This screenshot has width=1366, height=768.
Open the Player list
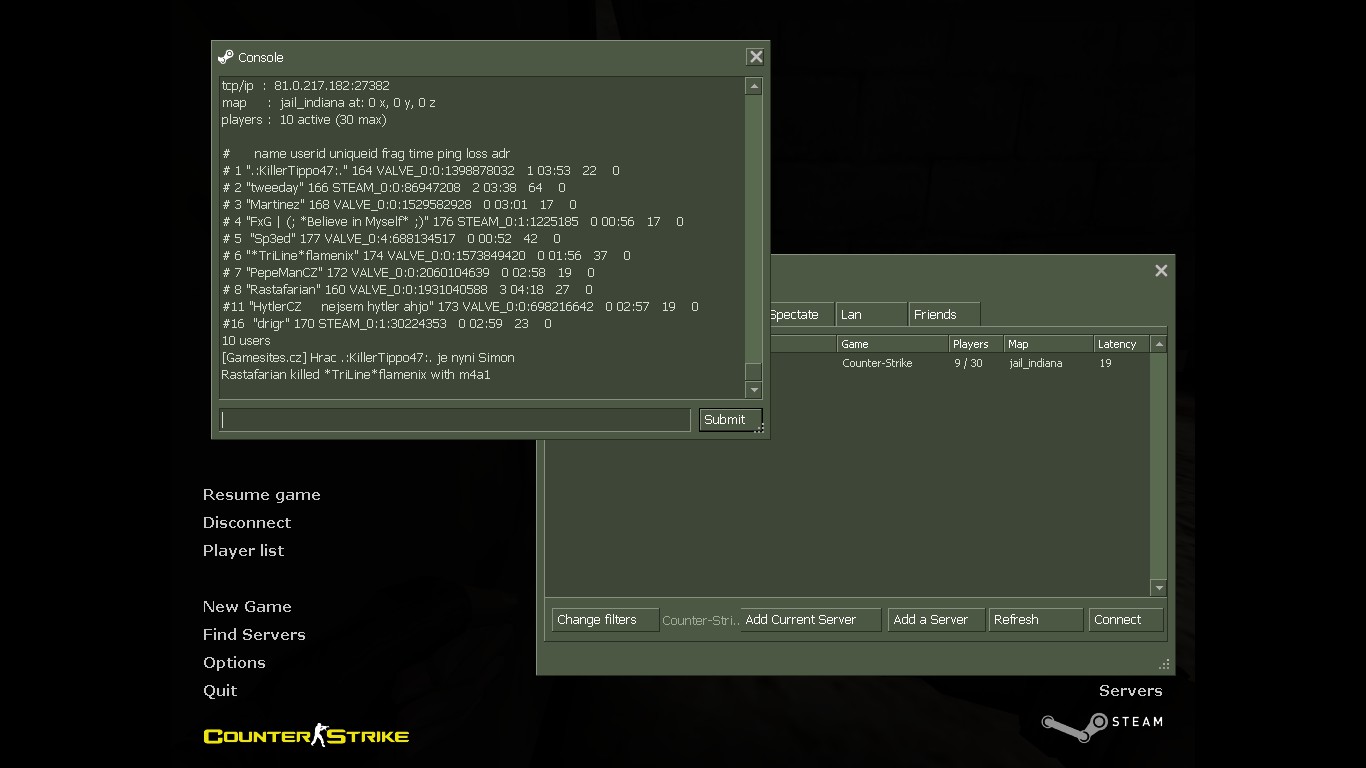point(243,551)
